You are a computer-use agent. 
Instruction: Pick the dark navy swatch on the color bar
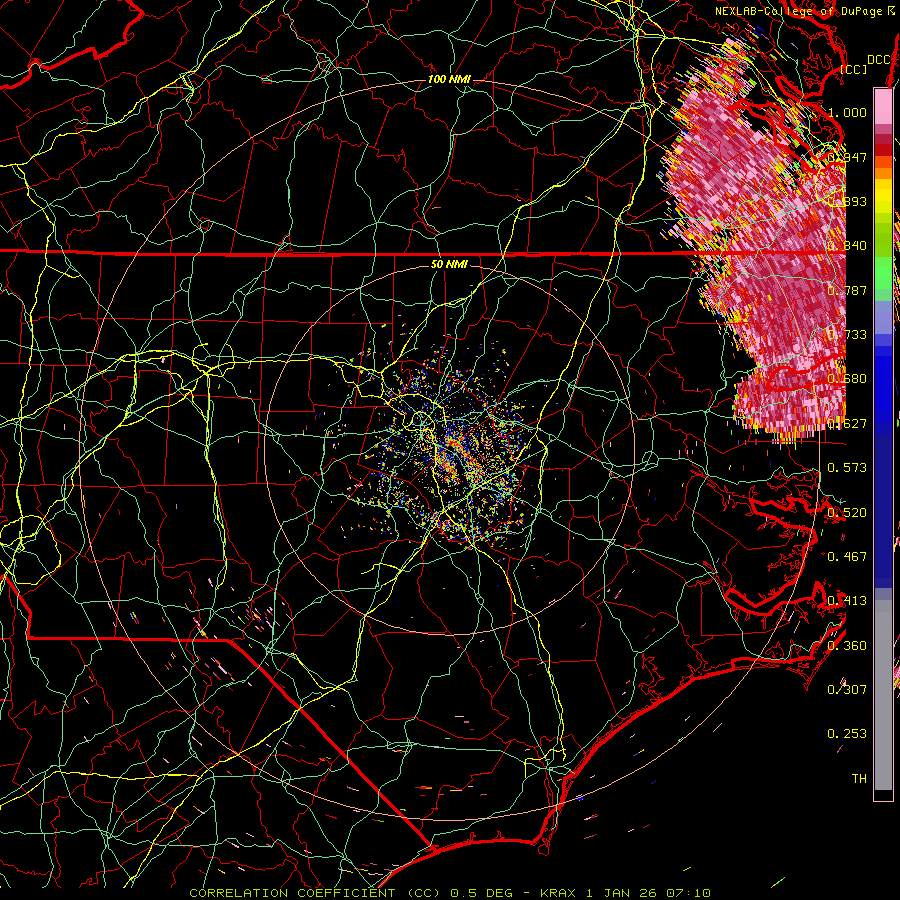(x=883, y=511)
